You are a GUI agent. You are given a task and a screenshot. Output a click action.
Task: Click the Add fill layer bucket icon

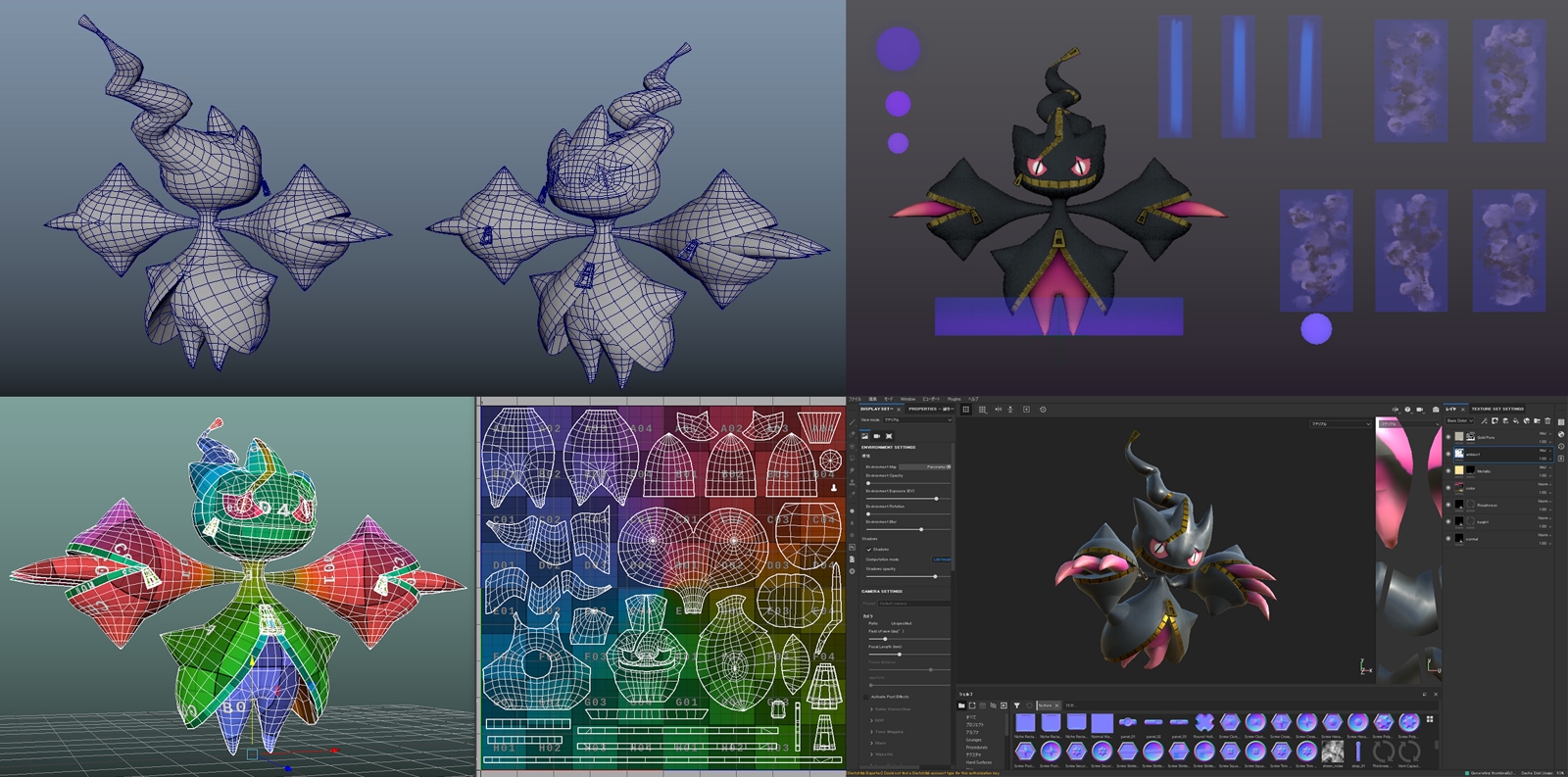click(1516, 421)
